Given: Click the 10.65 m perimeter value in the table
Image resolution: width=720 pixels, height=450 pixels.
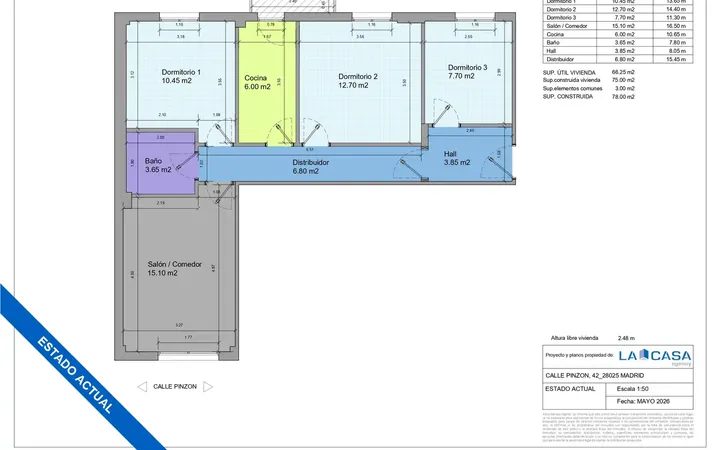Looking at the screenshot, I should tap(676, 34).
